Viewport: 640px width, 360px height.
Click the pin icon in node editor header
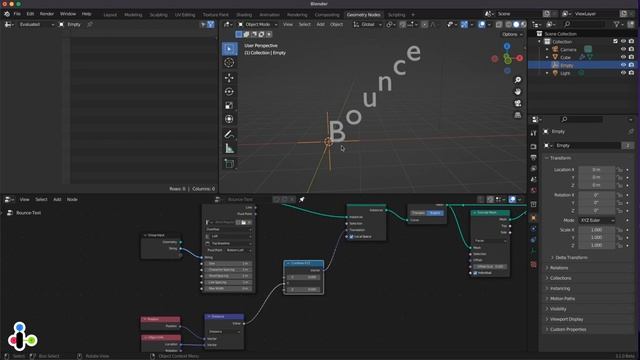click(x=302, y=200)
